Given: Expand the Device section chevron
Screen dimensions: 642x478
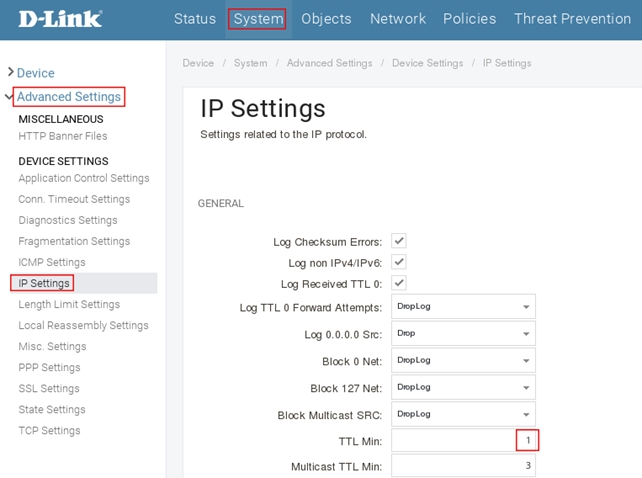Looking at the screenshot, I should (10, 72).
